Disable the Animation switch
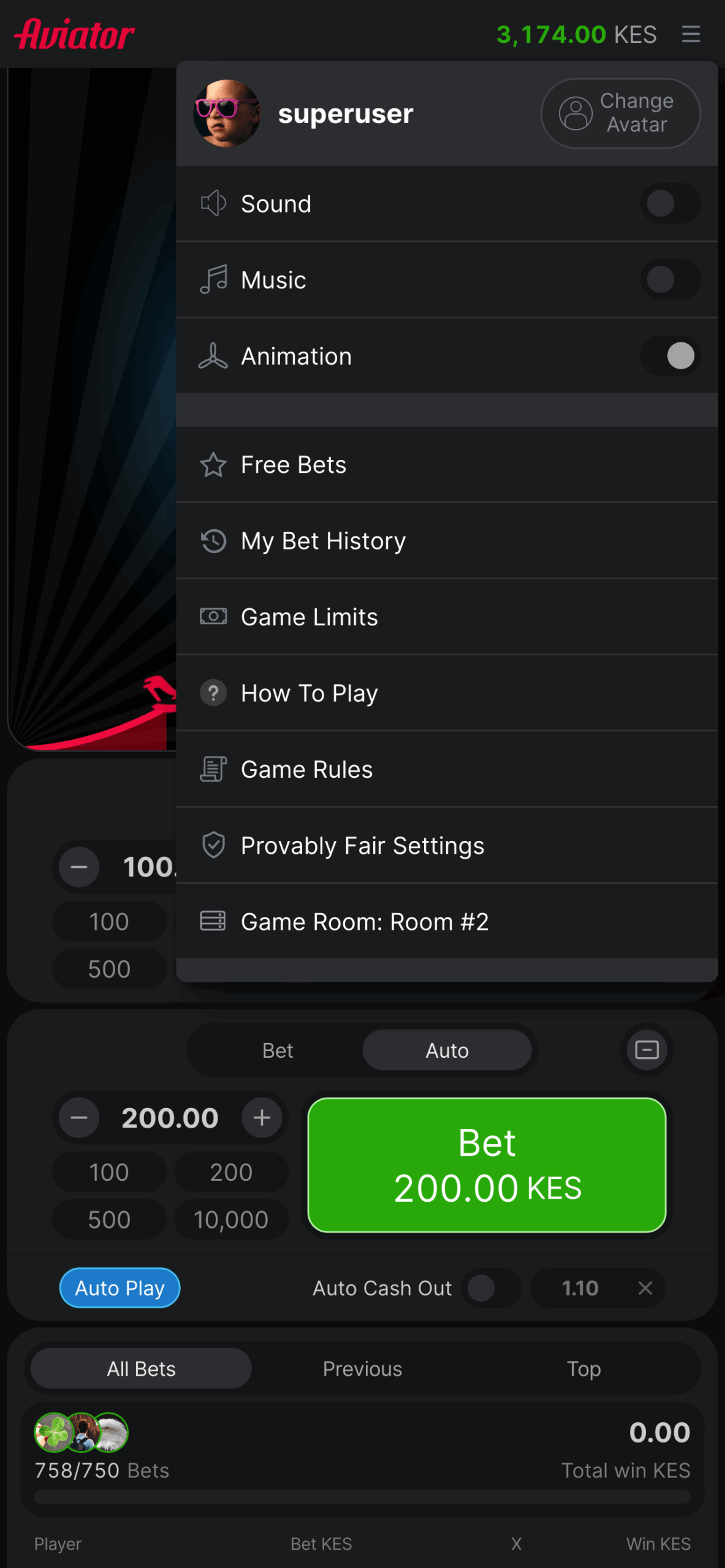 670,356
